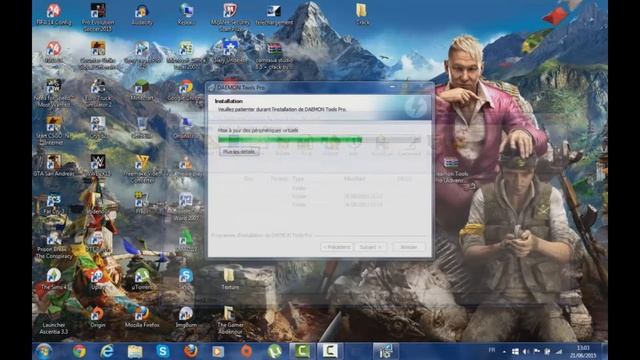The image size is (640, 360).
Task: Select the GTA San Andreas shortcut
Action: point(53,166)
